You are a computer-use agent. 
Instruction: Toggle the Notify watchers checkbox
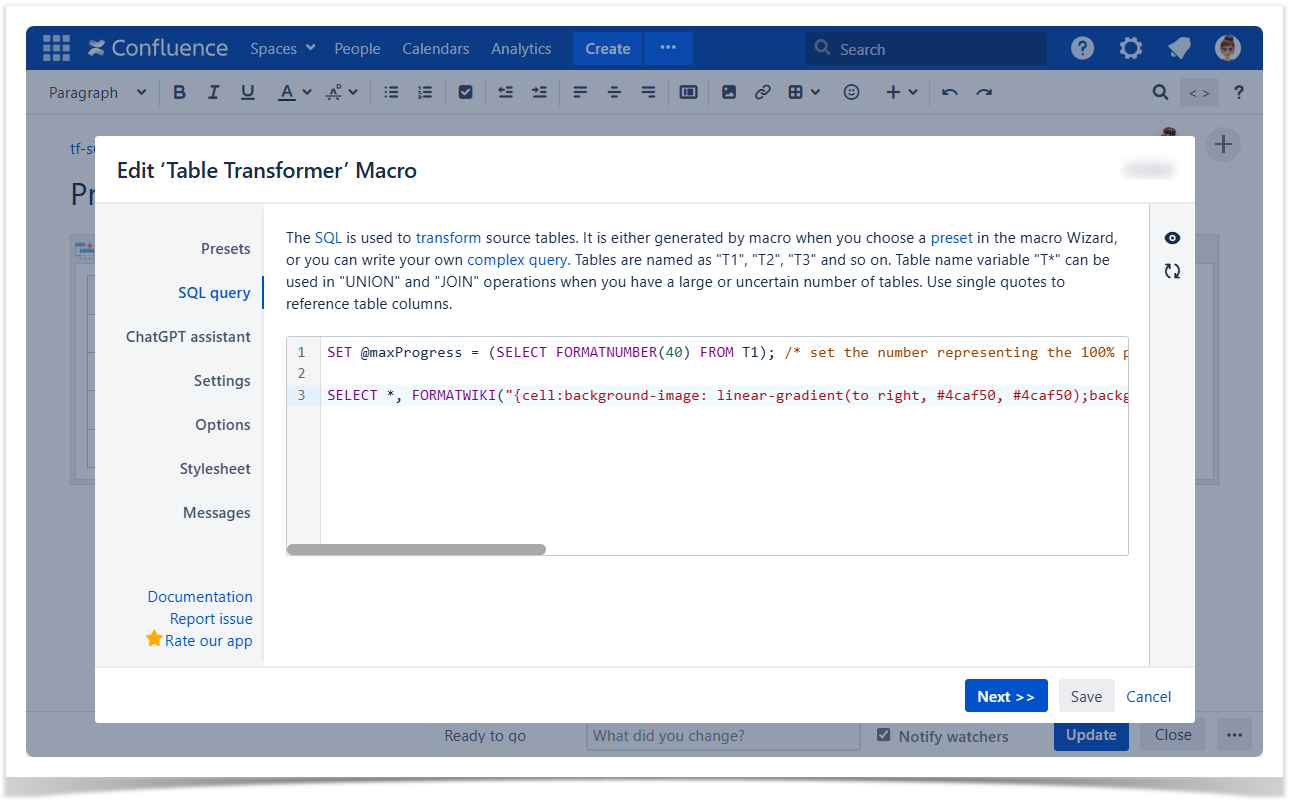[x=883, y=735]
